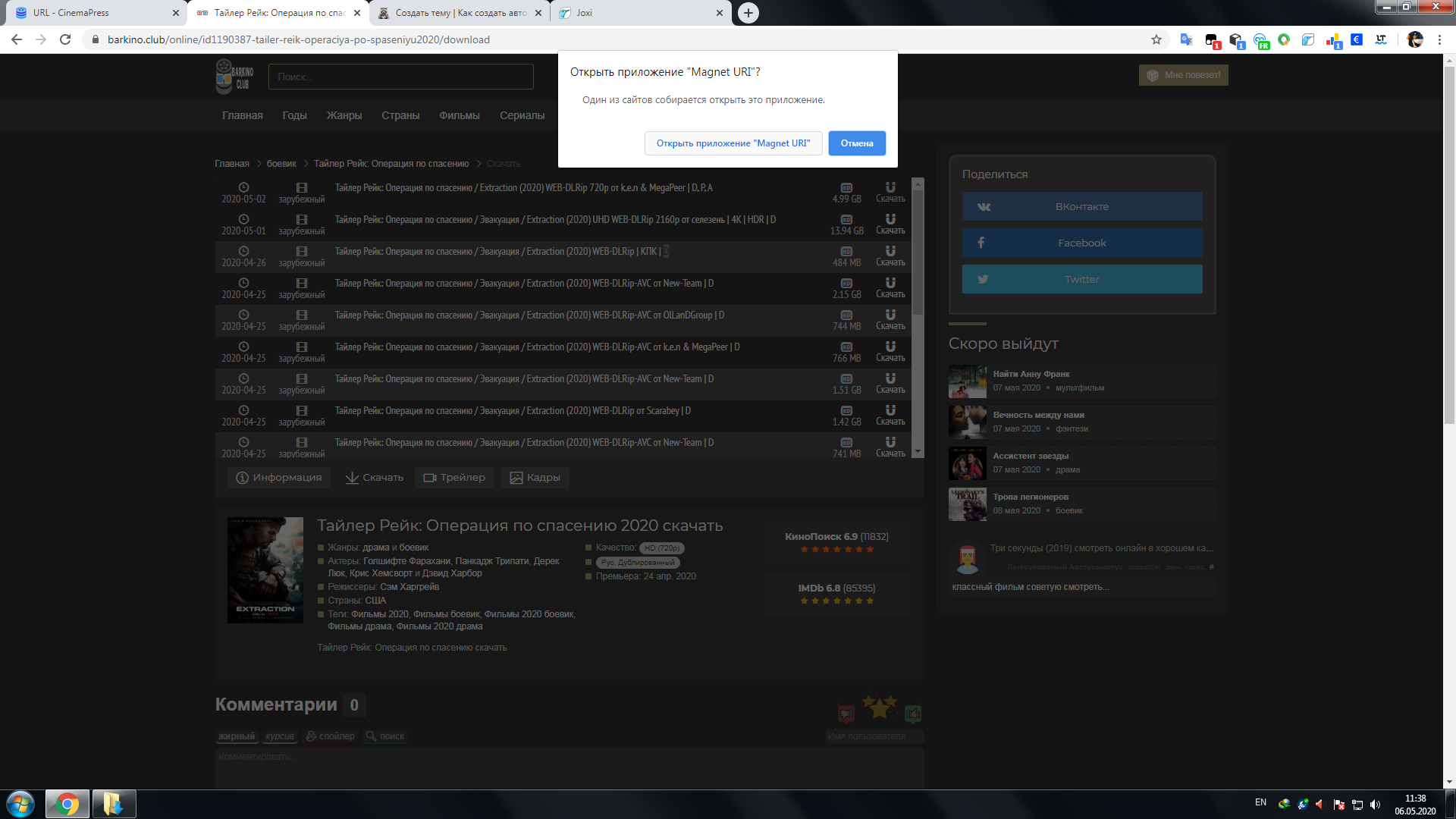
Task: Open Ассистент звезды upcoming movie
Action: pos(1082,463)
